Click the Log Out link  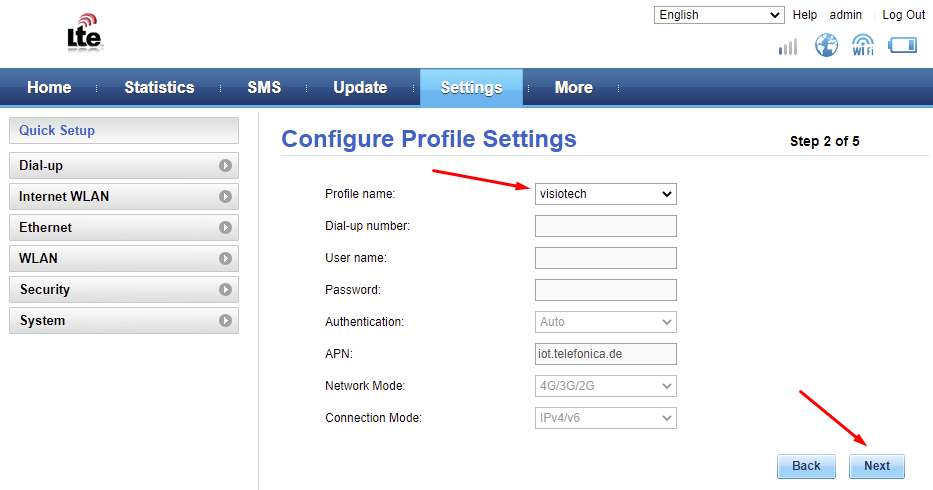point(903,15)
